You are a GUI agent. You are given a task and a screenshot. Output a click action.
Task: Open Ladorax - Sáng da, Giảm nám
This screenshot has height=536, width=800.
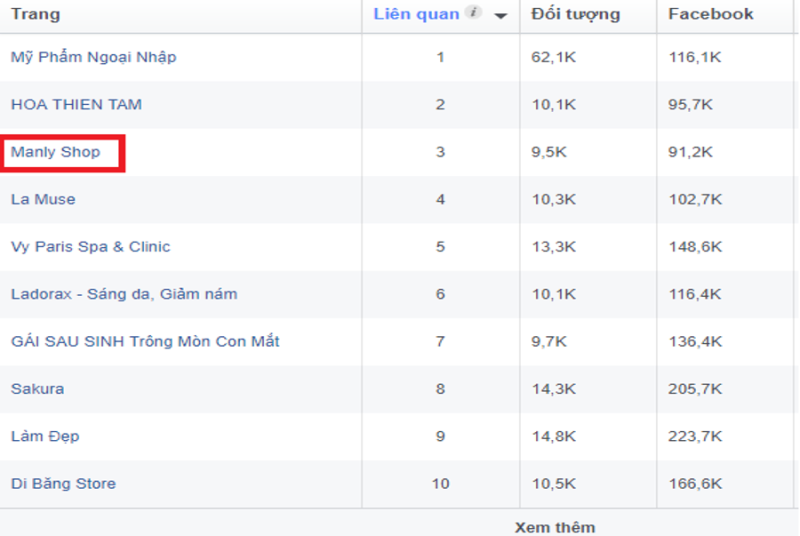pos(124,294)
